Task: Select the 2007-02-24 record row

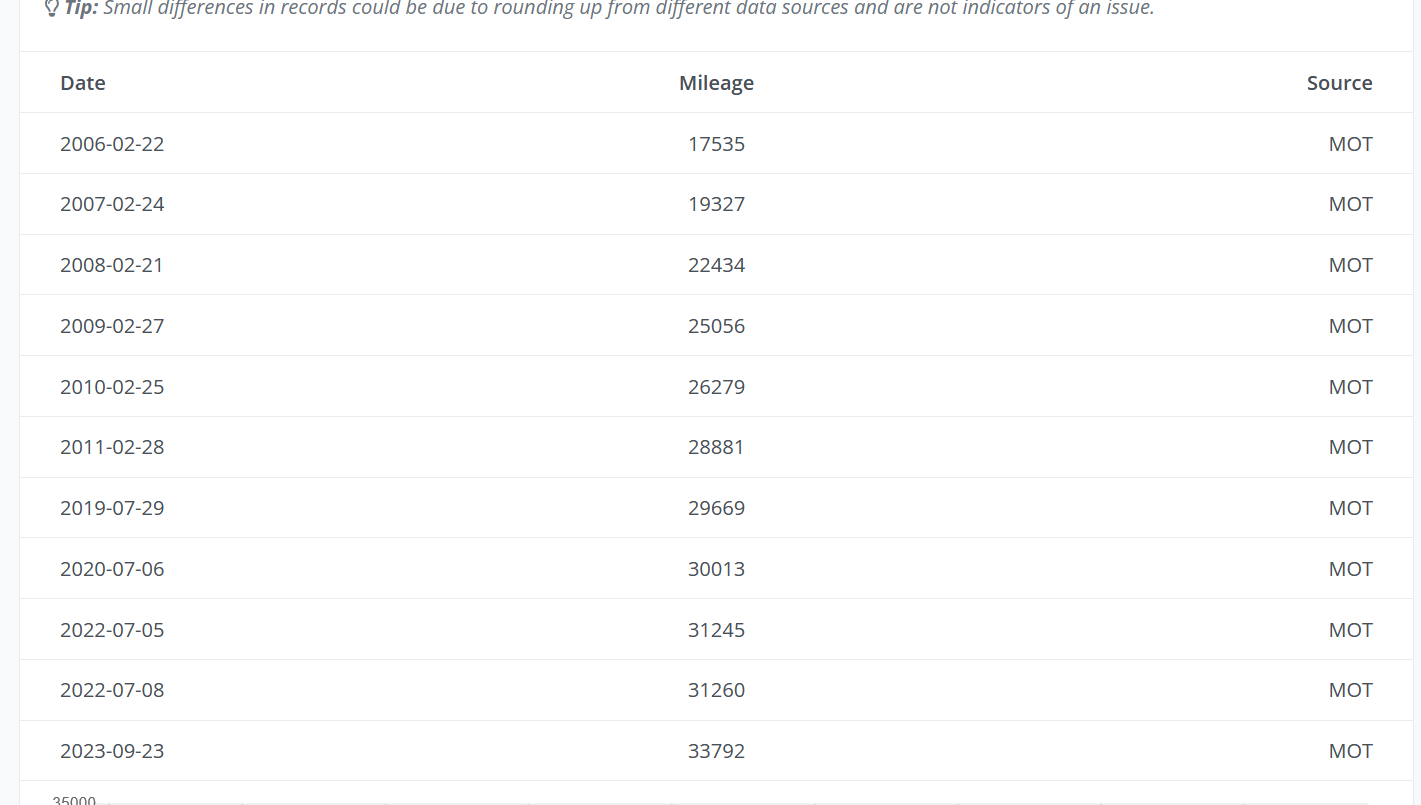Action: tap(716, 204)
